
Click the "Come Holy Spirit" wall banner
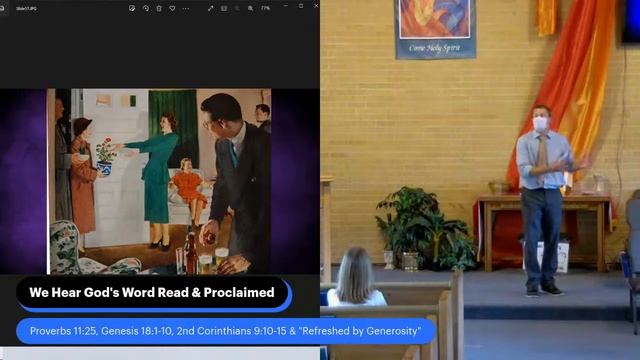[x=435, y=29]
